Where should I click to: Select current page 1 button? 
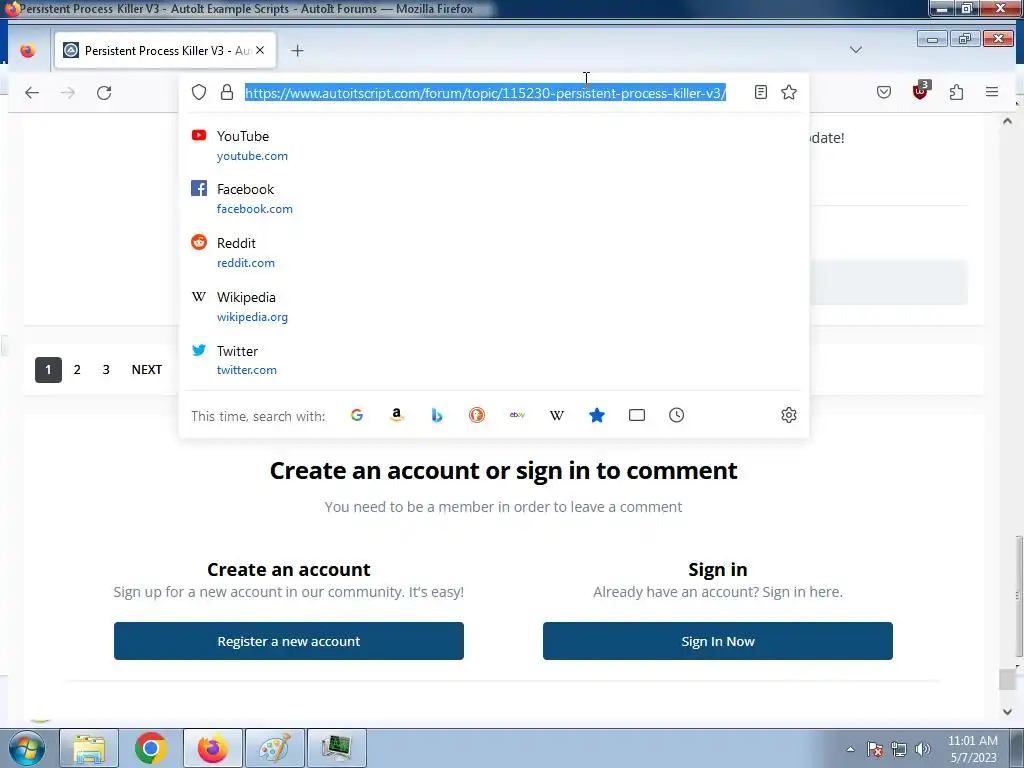point(48,370)
